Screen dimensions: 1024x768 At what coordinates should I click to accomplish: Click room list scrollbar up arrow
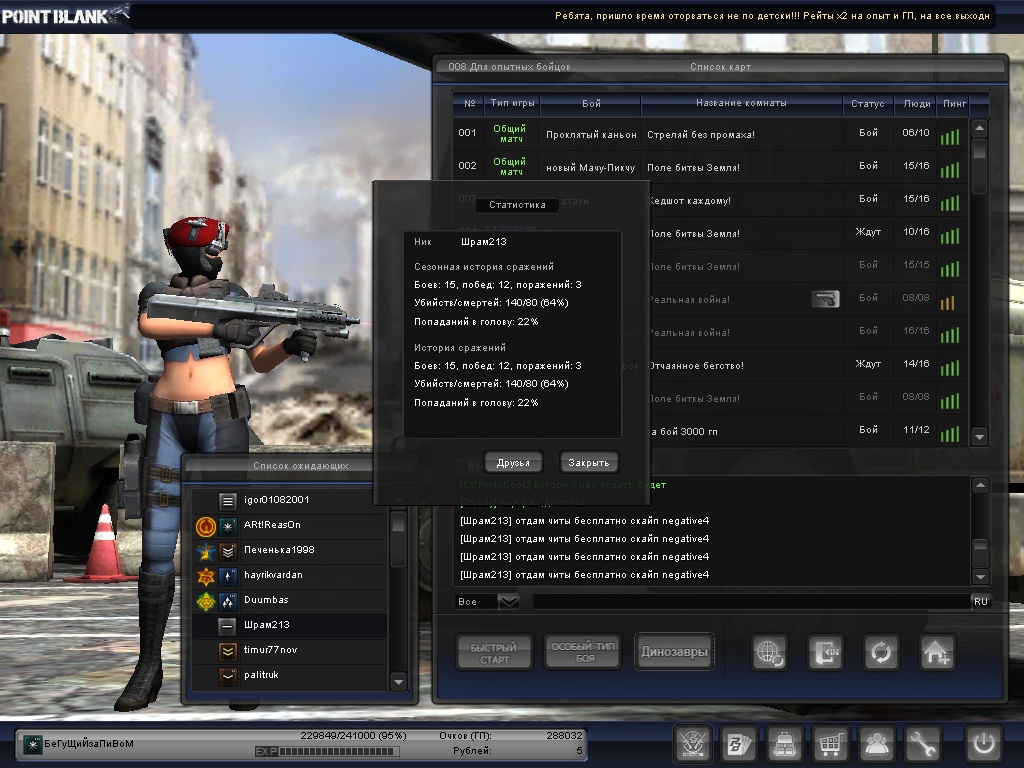click(979, 128)
